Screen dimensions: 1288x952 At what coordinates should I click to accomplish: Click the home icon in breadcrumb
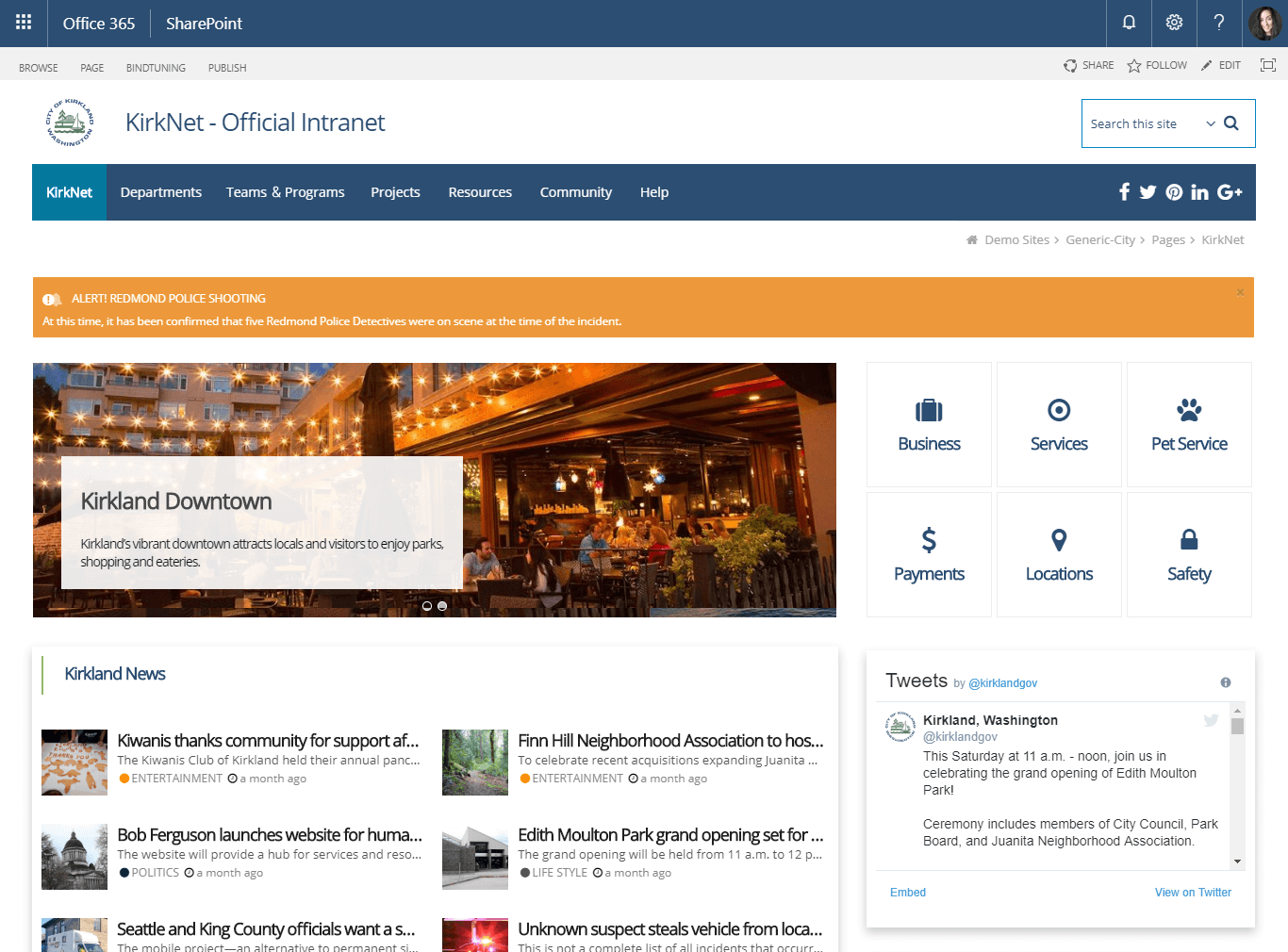[972, 240]
